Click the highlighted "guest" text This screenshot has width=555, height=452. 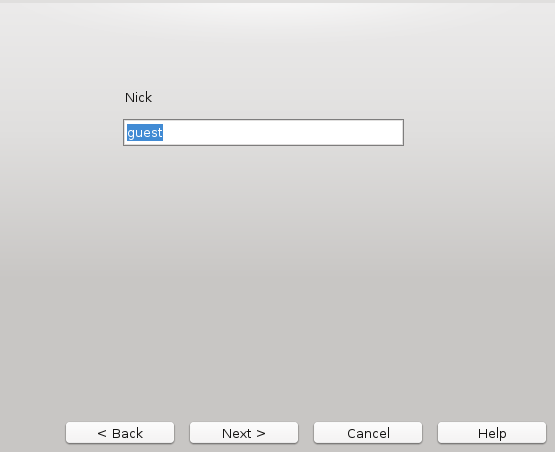145,132
